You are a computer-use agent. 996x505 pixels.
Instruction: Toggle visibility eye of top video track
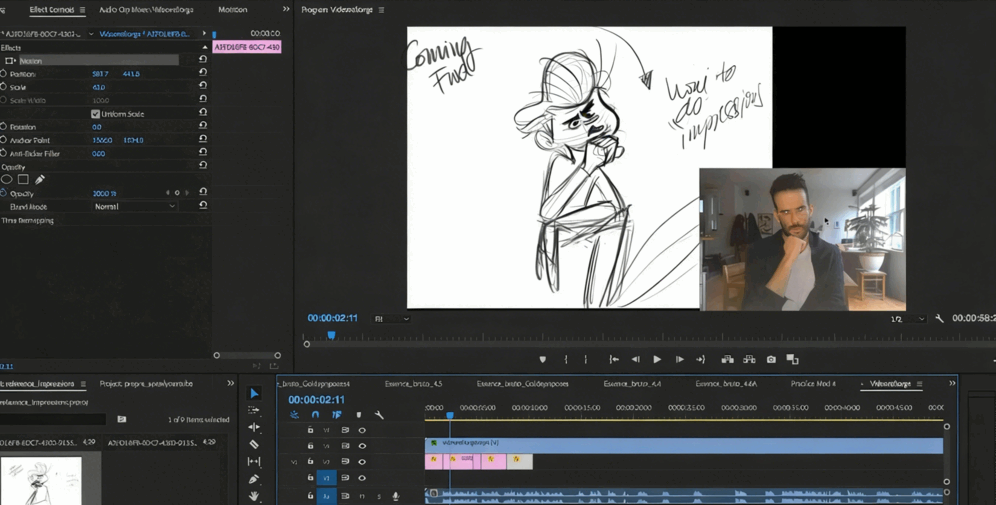point(362,430)
